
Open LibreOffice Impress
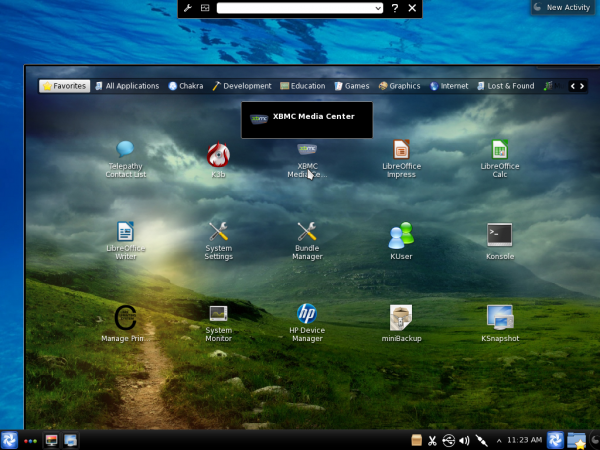tap(401, 159)
